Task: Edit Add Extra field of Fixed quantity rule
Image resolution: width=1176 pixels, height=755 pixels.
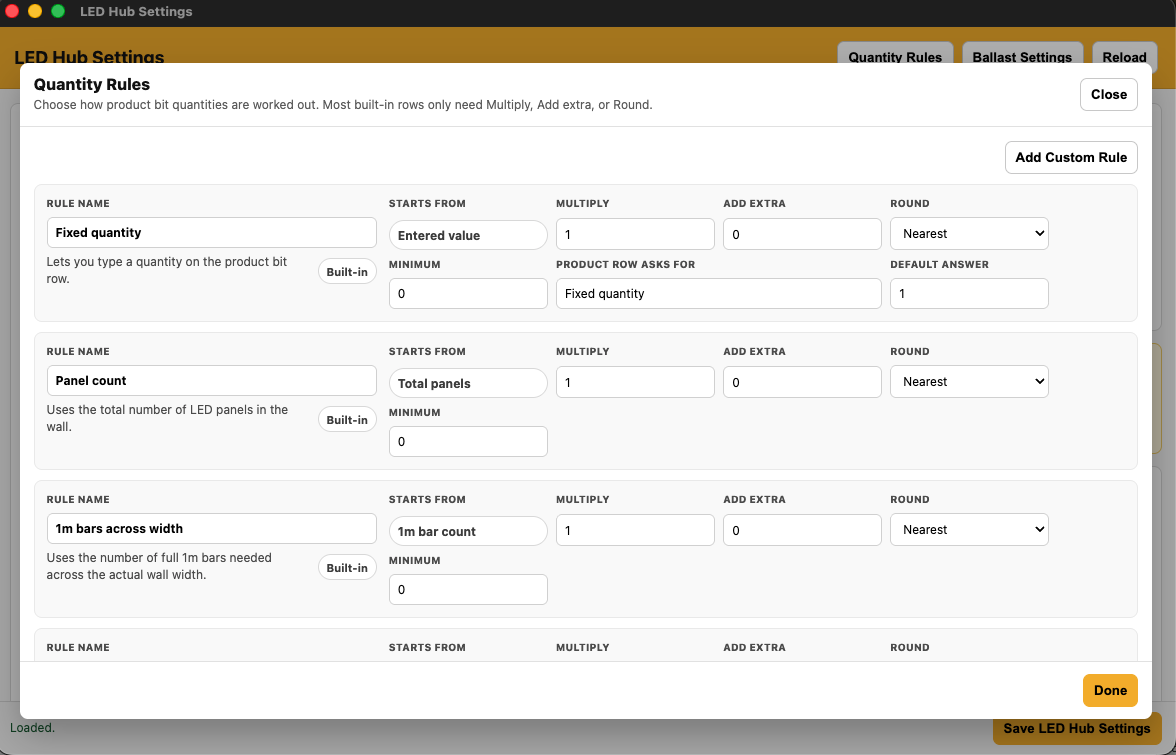Action: coord(802,234)
